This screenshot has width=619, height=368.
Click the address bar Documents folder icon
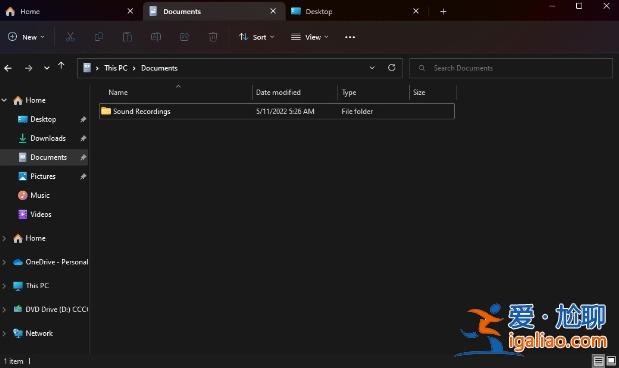coord(87,68)
